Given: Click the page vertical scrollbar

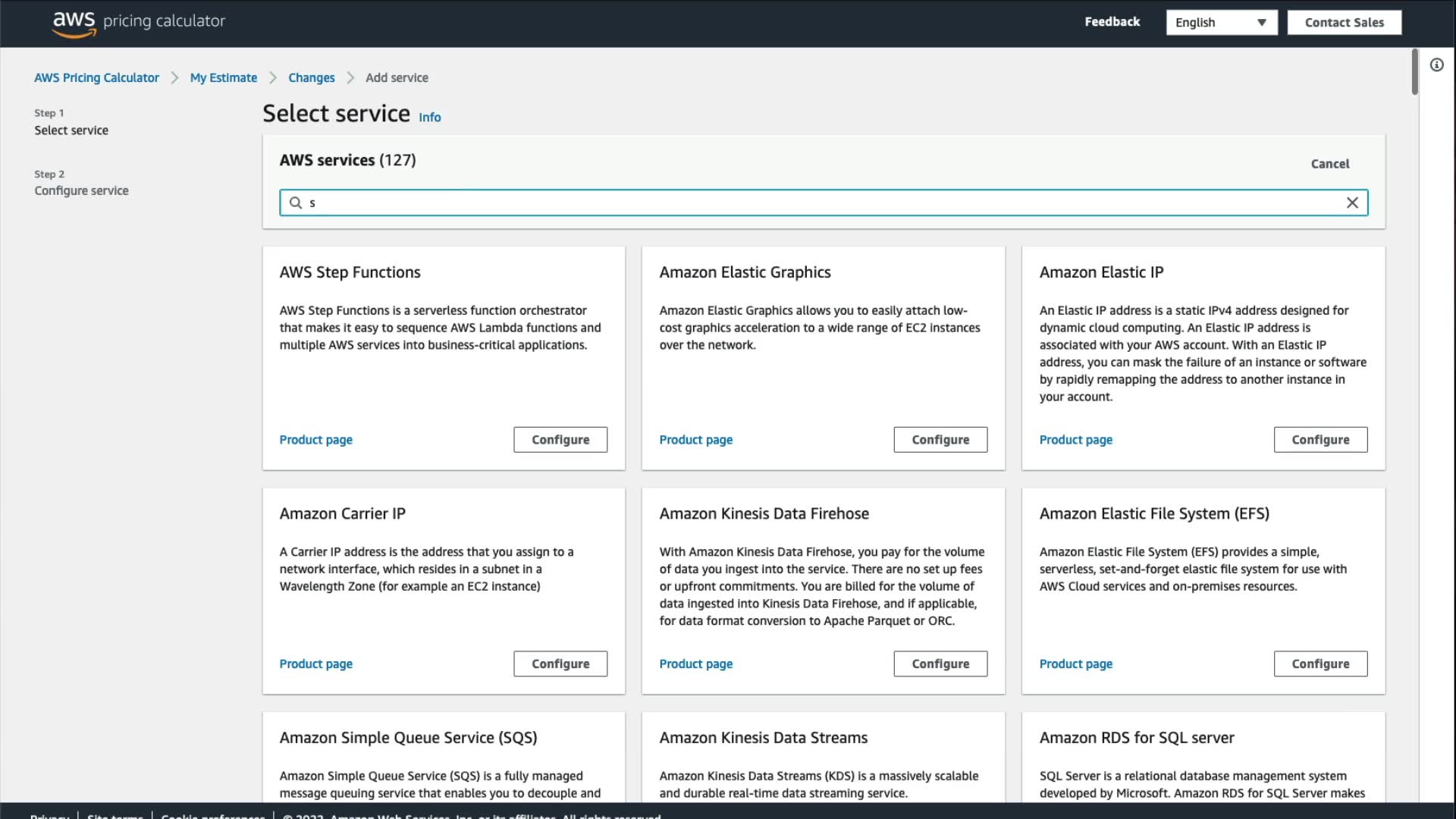Looking at the screenshot, I should pyautogui.click(x=1414, y=72).
